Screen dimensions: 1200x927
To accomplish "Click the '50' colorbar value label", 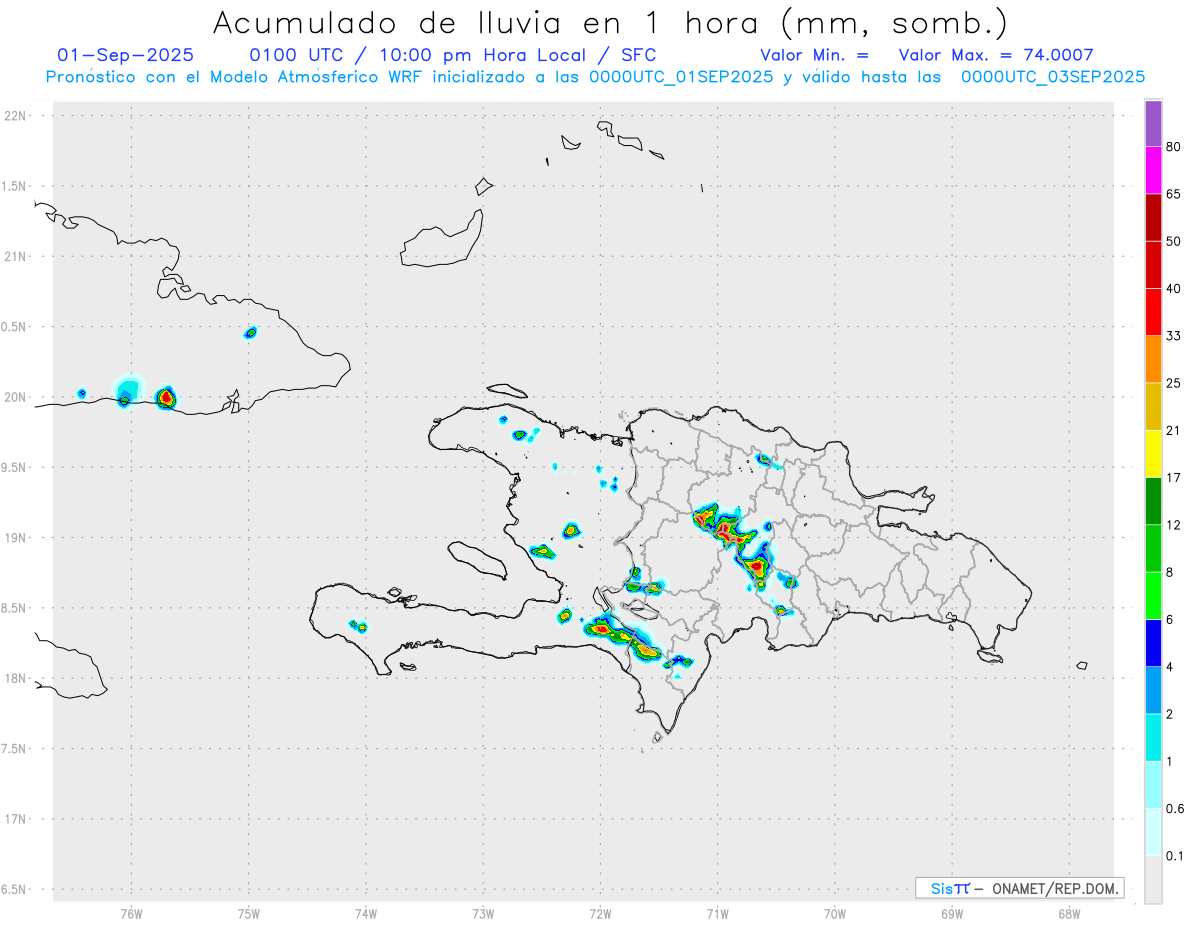I will (1174, 241).
